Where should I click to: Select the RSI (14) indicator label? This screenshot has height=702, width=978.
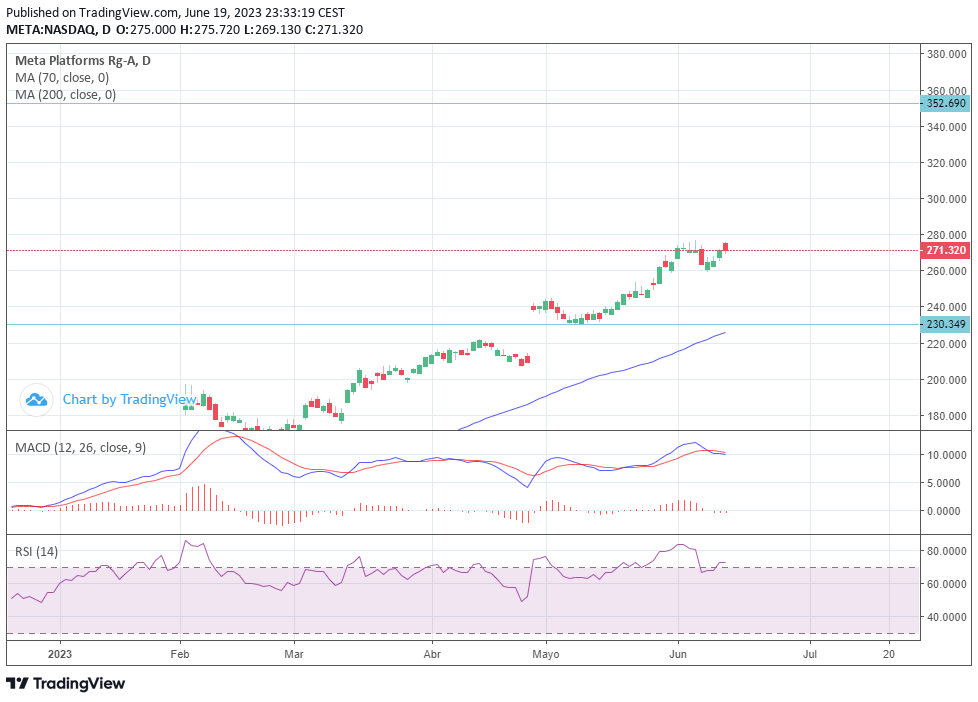pos(37,552)
